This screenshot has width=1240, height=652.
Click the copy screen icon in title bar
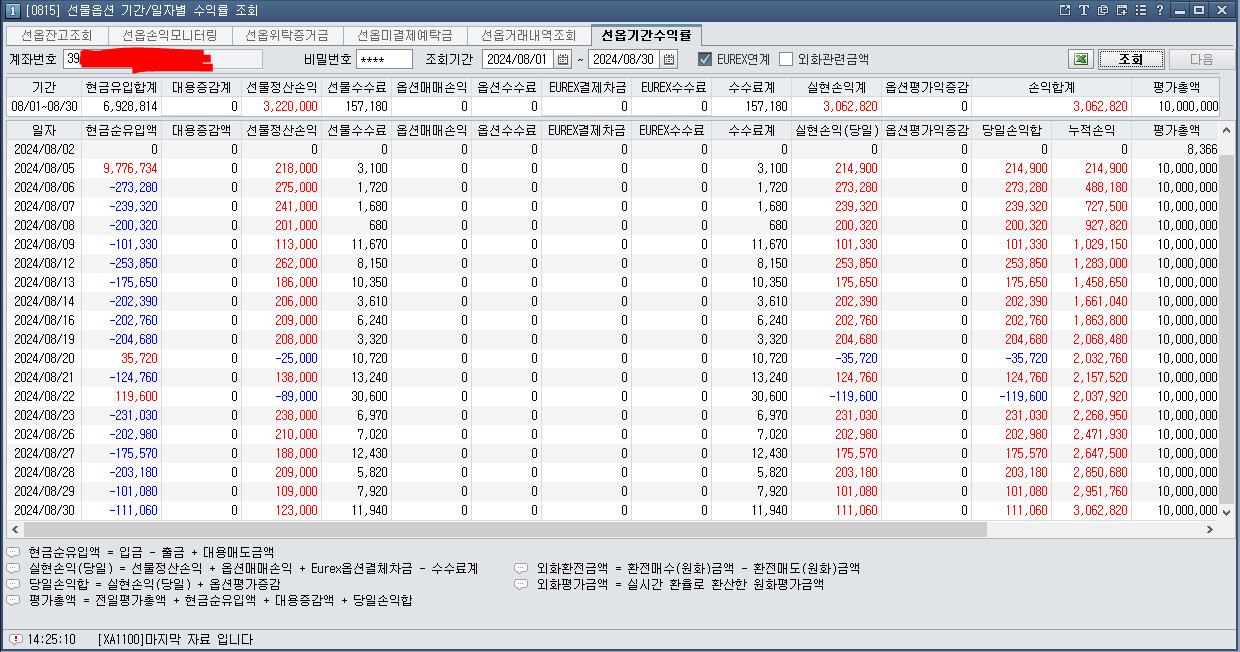coord(1102,10)
